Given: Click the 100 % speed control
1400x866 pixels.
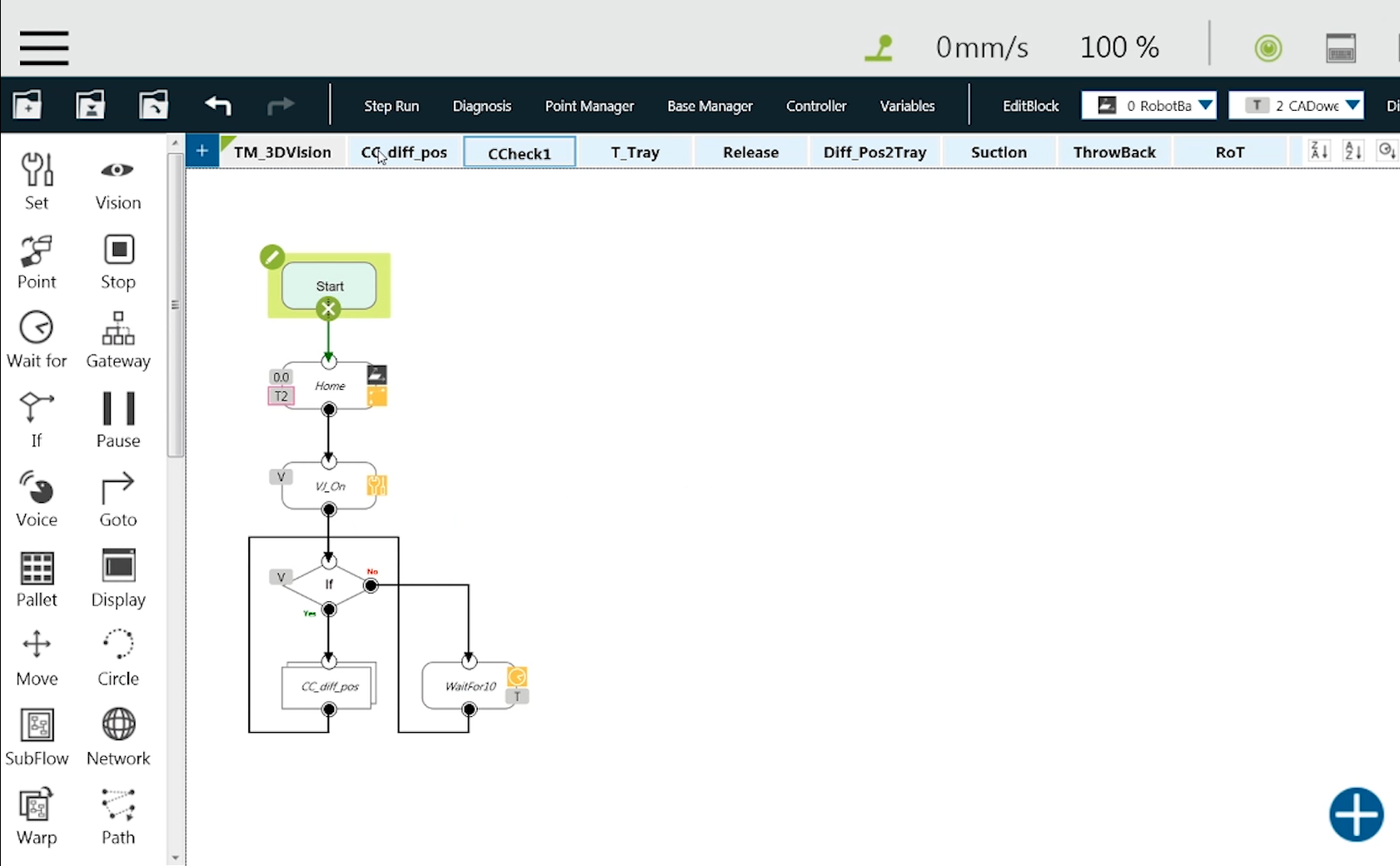Looking at the screenshot, I should [1119, 47].
